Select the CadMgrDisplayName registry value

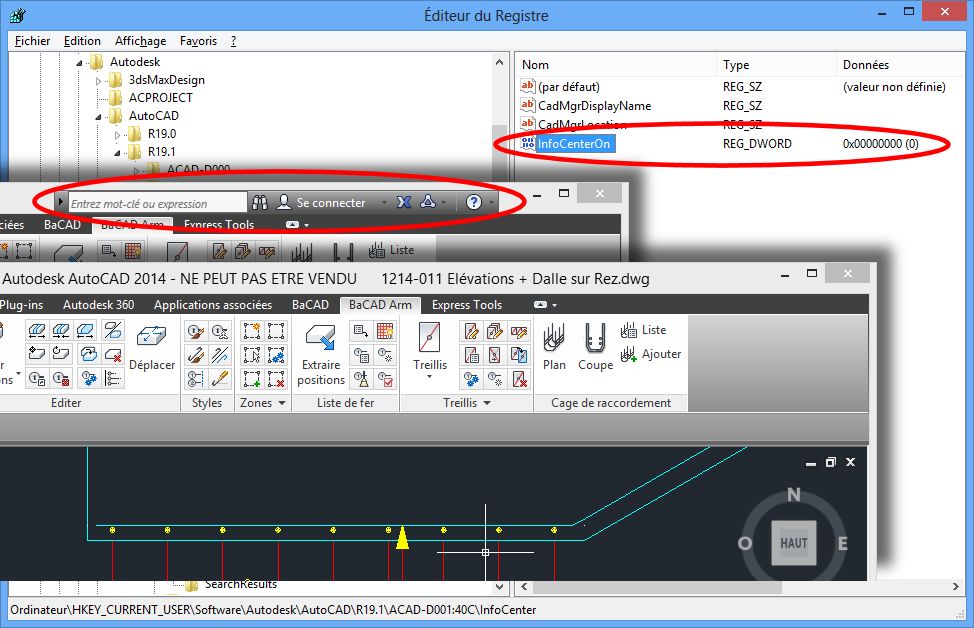coord(594,106)
